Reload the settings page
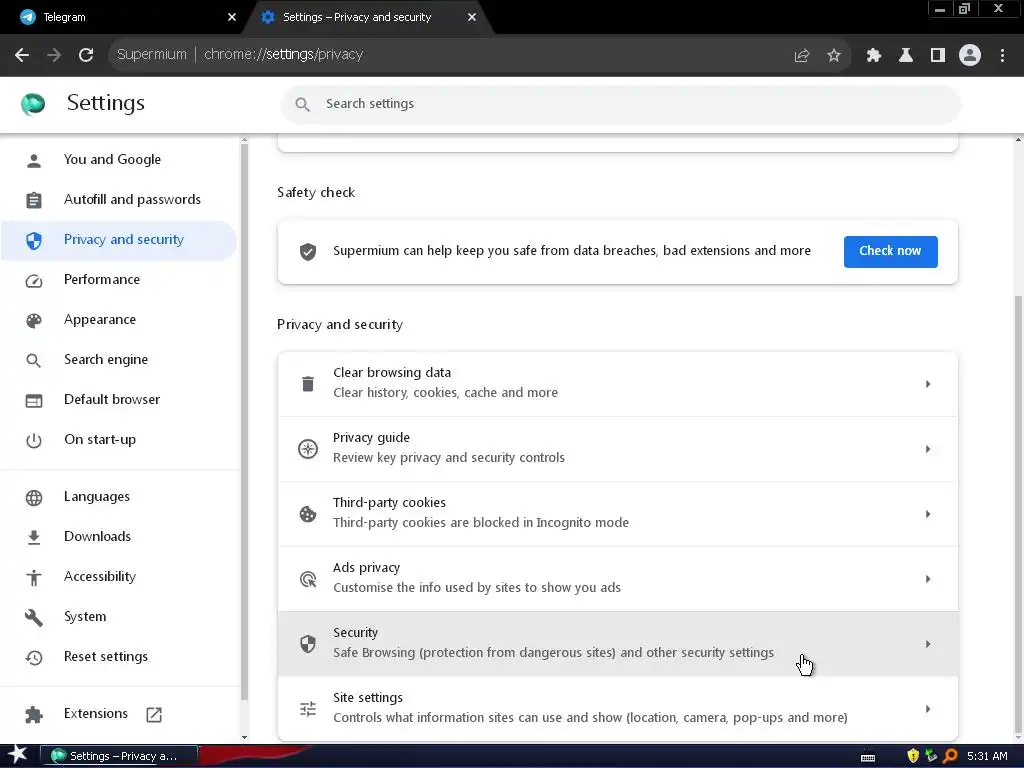The height and width of the screenshot is (768, 1024). tap(86, 55)
